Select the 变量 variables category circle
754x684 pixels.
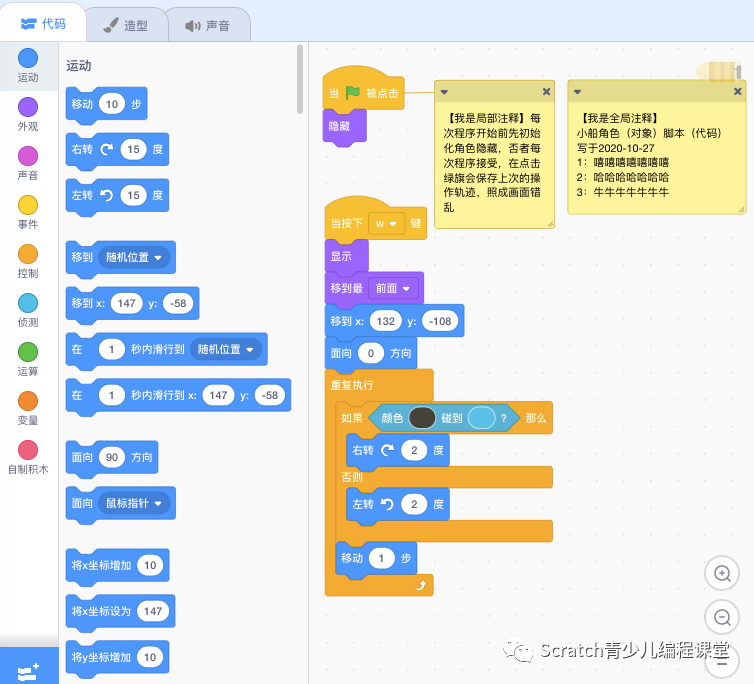tap(28, 401)
